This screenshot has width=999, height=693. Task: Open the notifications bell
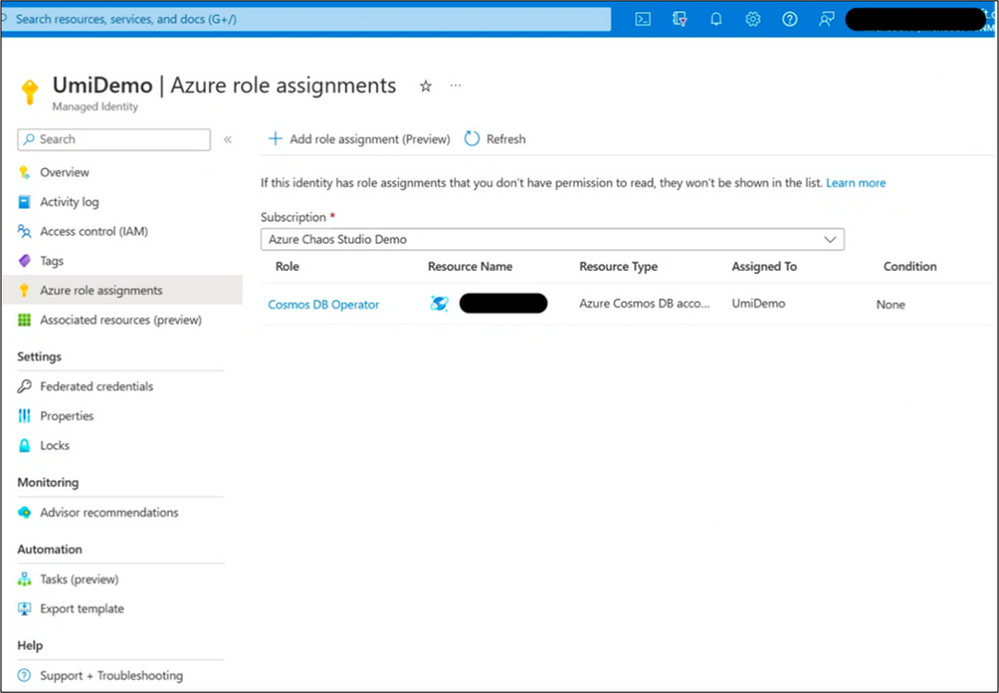[716, 19]
